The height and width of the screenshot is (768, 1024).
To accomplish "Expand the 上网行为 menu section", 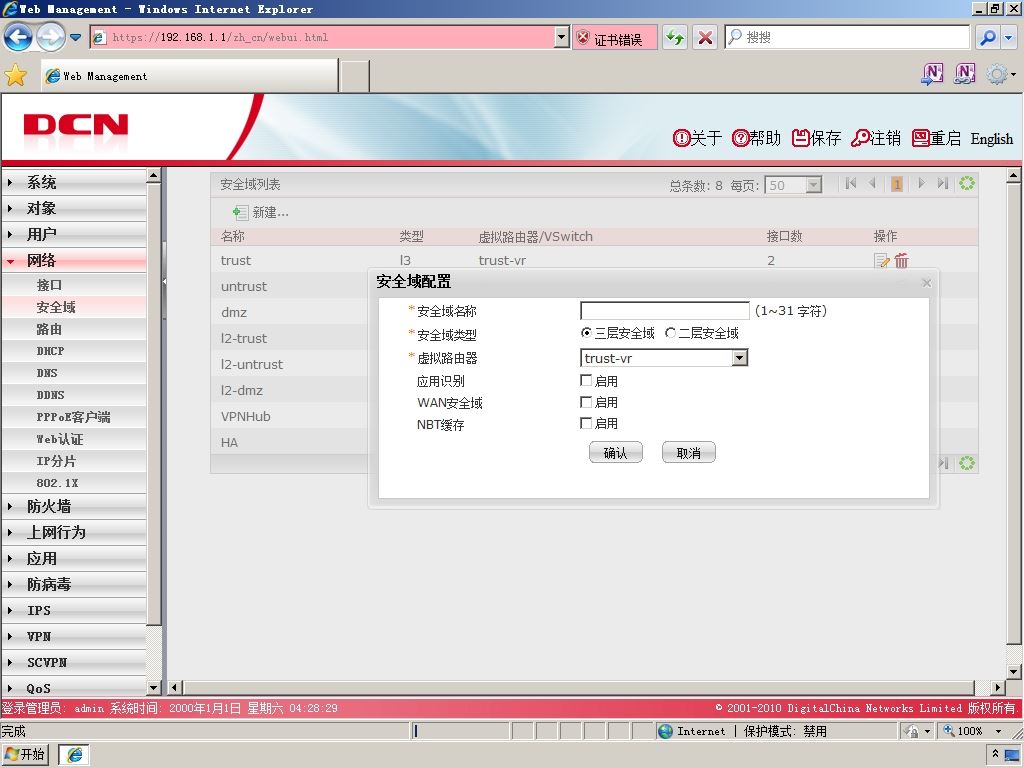I will pyautogui.click(x=74, y=532).
